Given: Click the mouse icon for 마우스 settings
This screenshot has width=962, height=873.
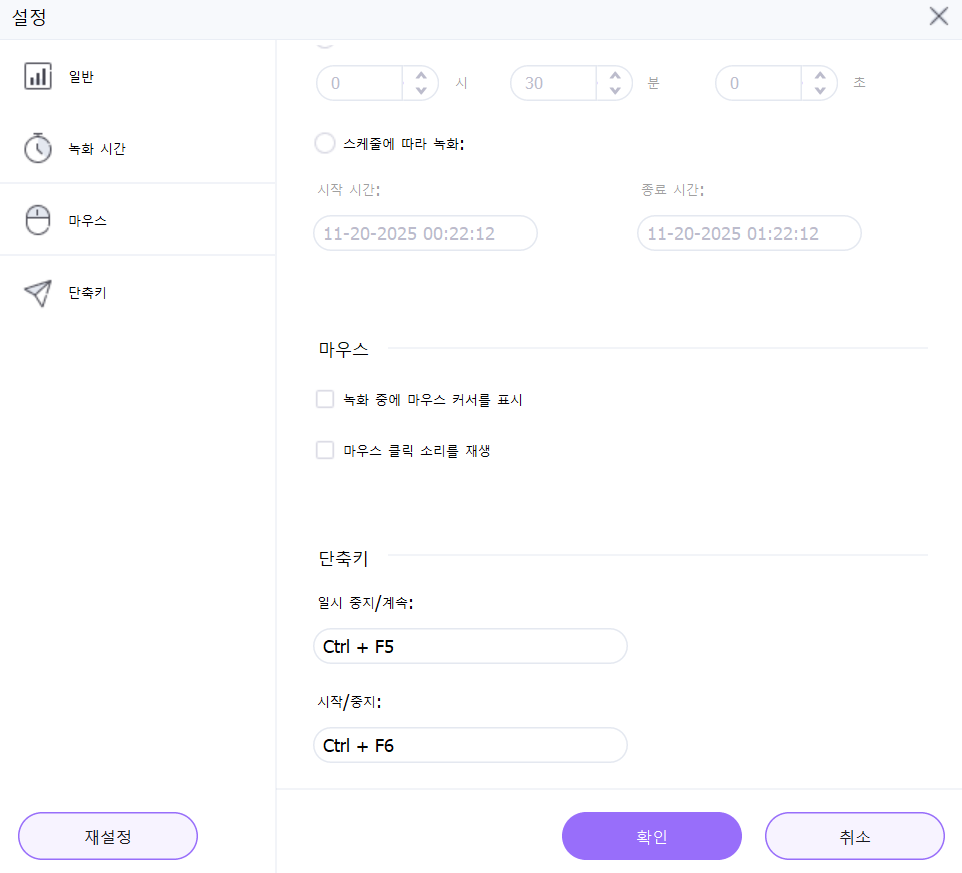Looking at the screenshot, I should click(38, 219).
